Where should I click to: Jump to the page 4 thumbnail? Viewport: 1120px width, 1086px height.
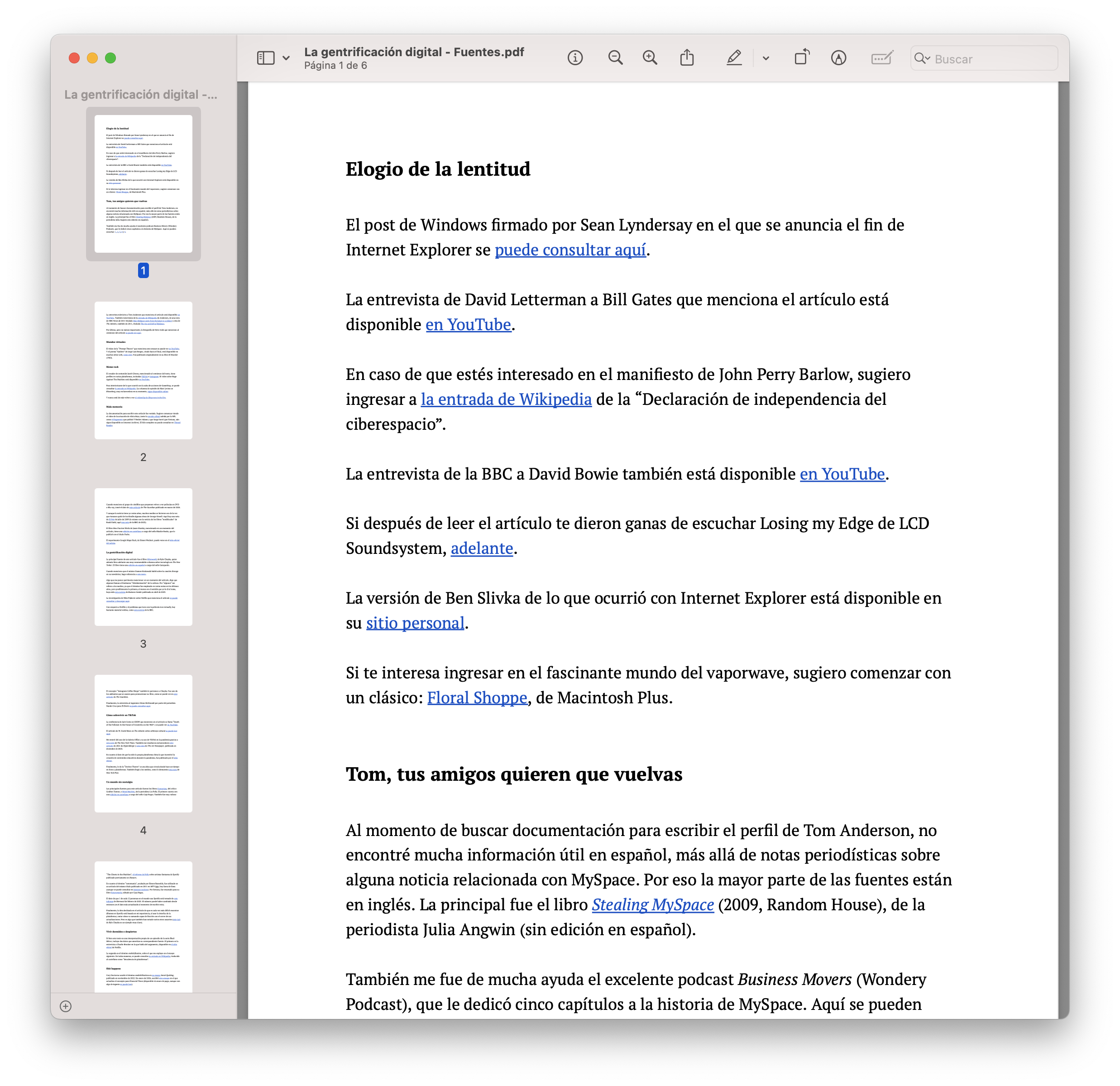tap(144, 743)
